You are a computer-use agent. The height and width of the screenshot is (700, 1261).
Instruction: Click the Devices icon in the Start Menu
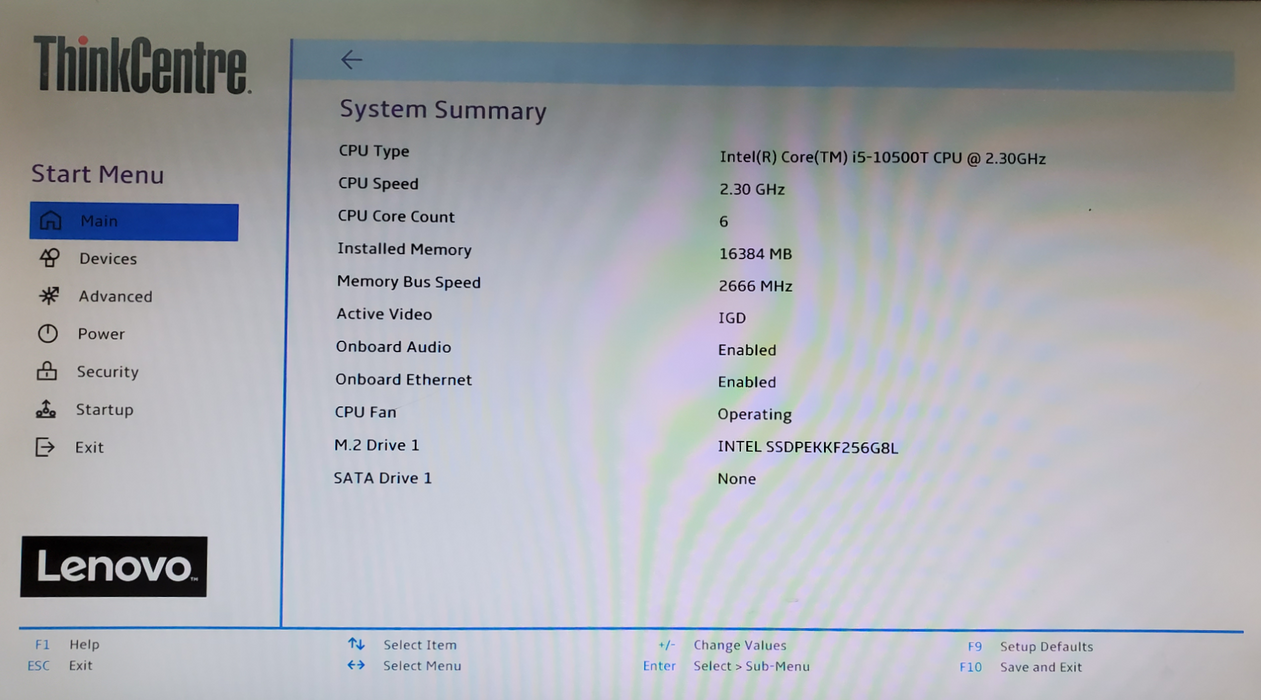[49, 258]
